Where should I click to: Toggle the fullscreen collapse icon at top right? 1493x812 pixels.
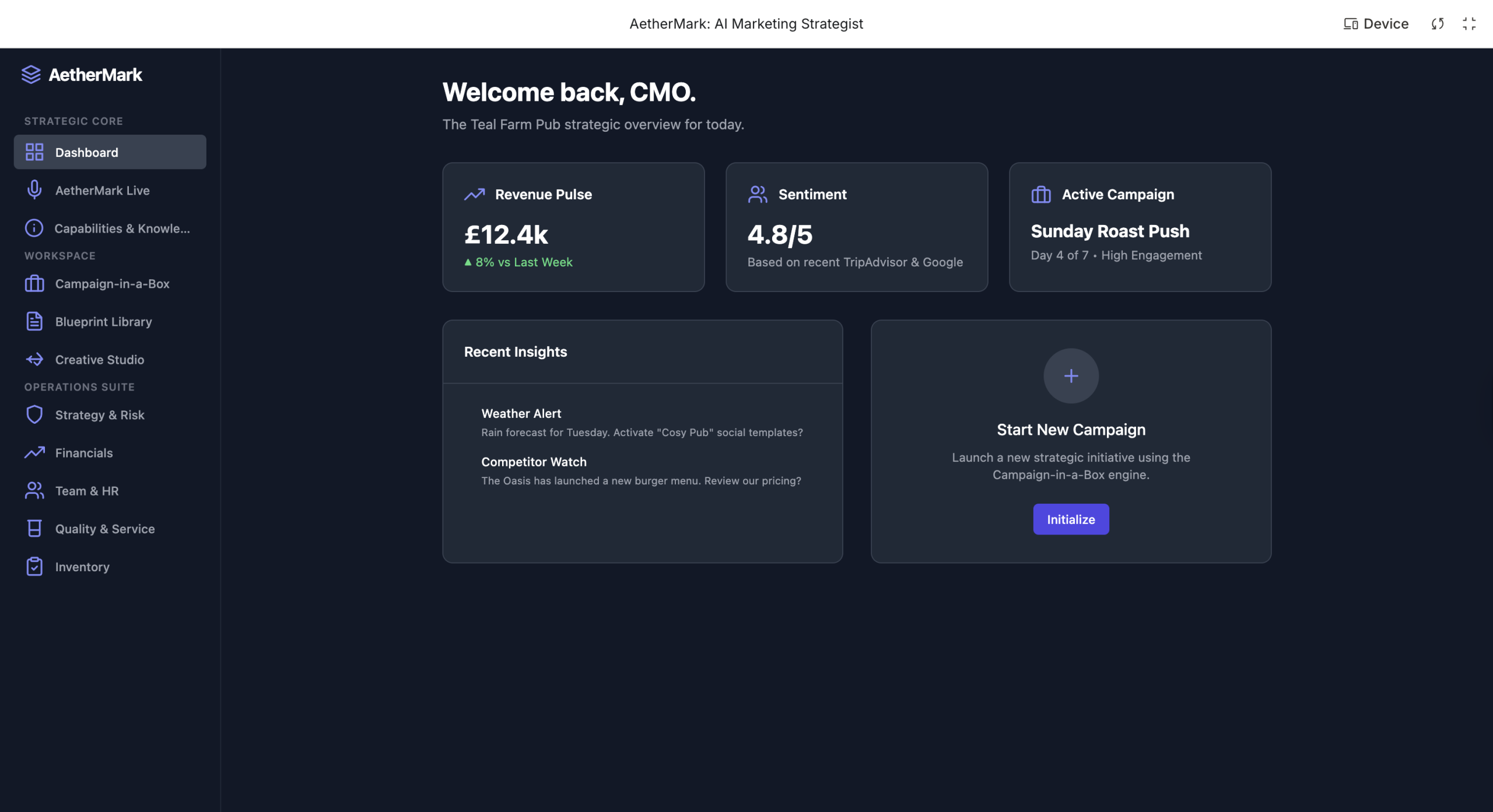[1469, 24]
